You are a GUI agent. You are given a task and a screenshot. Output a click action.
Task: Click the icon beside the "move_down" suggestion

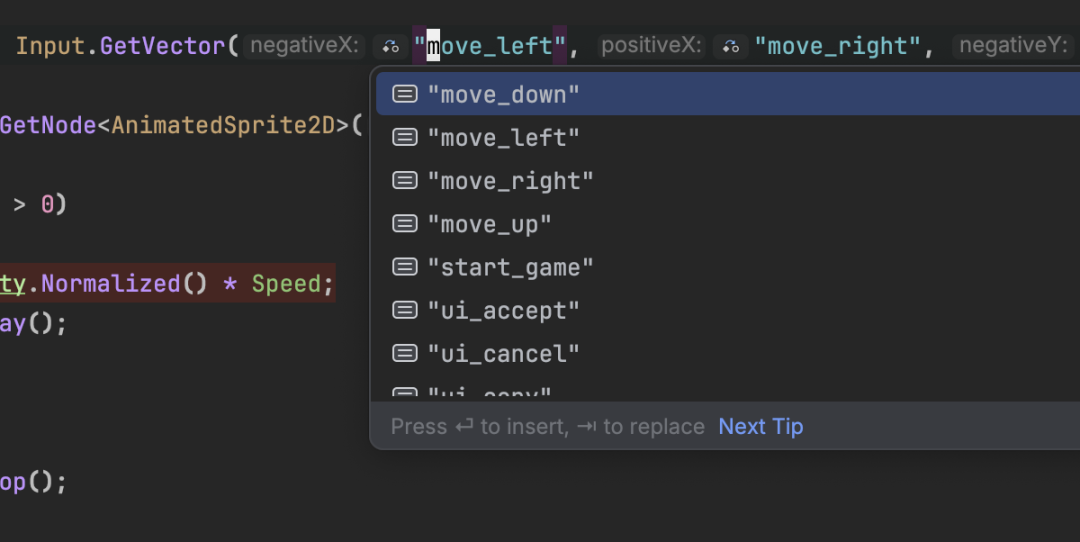pyautogui.click(x=404, y=94)
